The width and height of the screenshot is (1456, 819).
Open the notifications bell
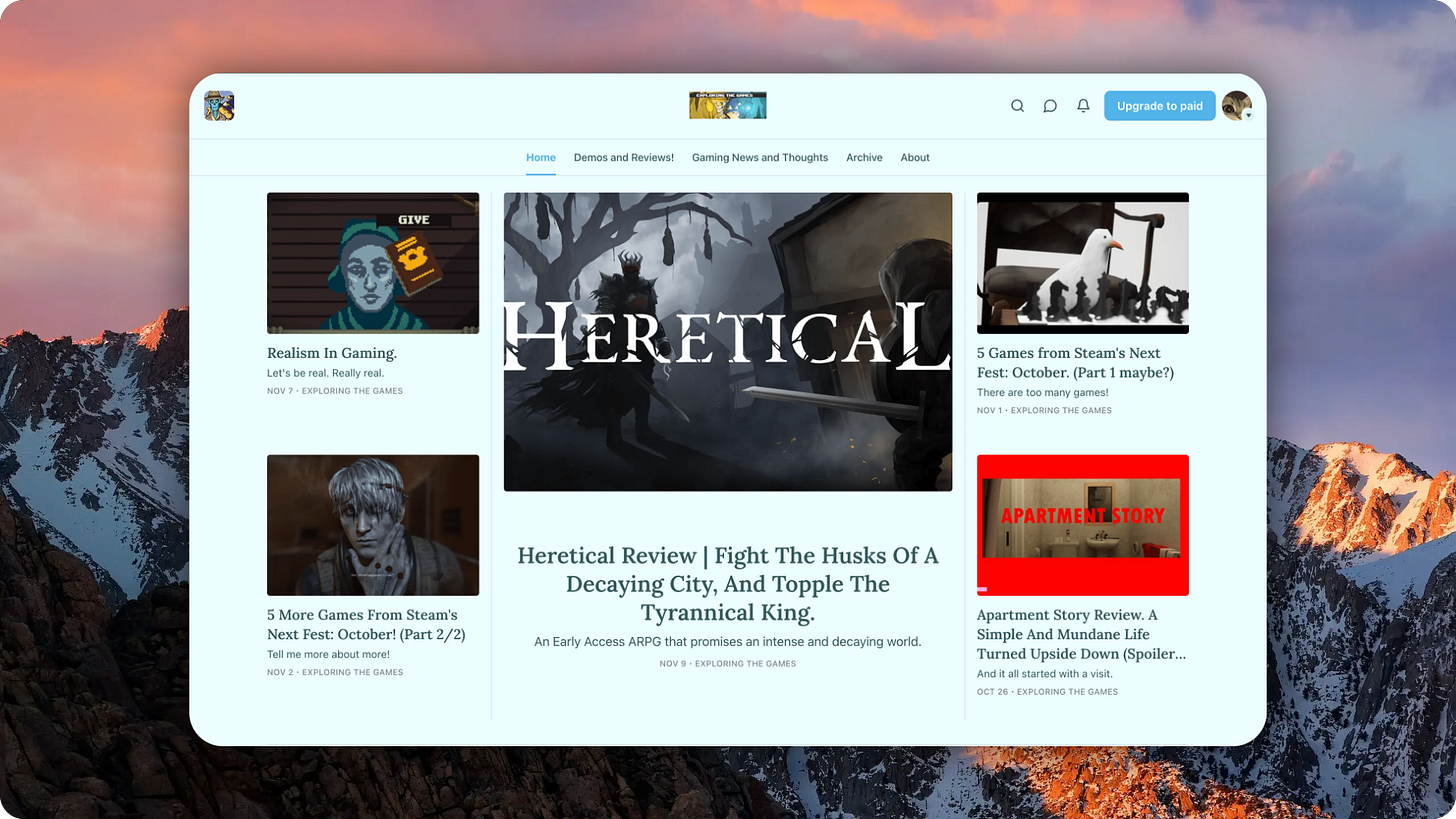coord(1083,105)
